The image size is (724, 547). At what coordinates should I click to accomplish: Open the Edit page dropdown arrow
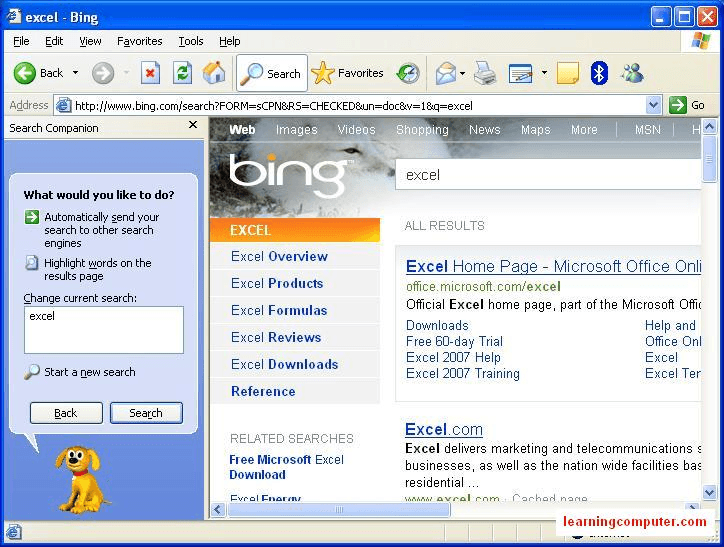coord(544,73)
